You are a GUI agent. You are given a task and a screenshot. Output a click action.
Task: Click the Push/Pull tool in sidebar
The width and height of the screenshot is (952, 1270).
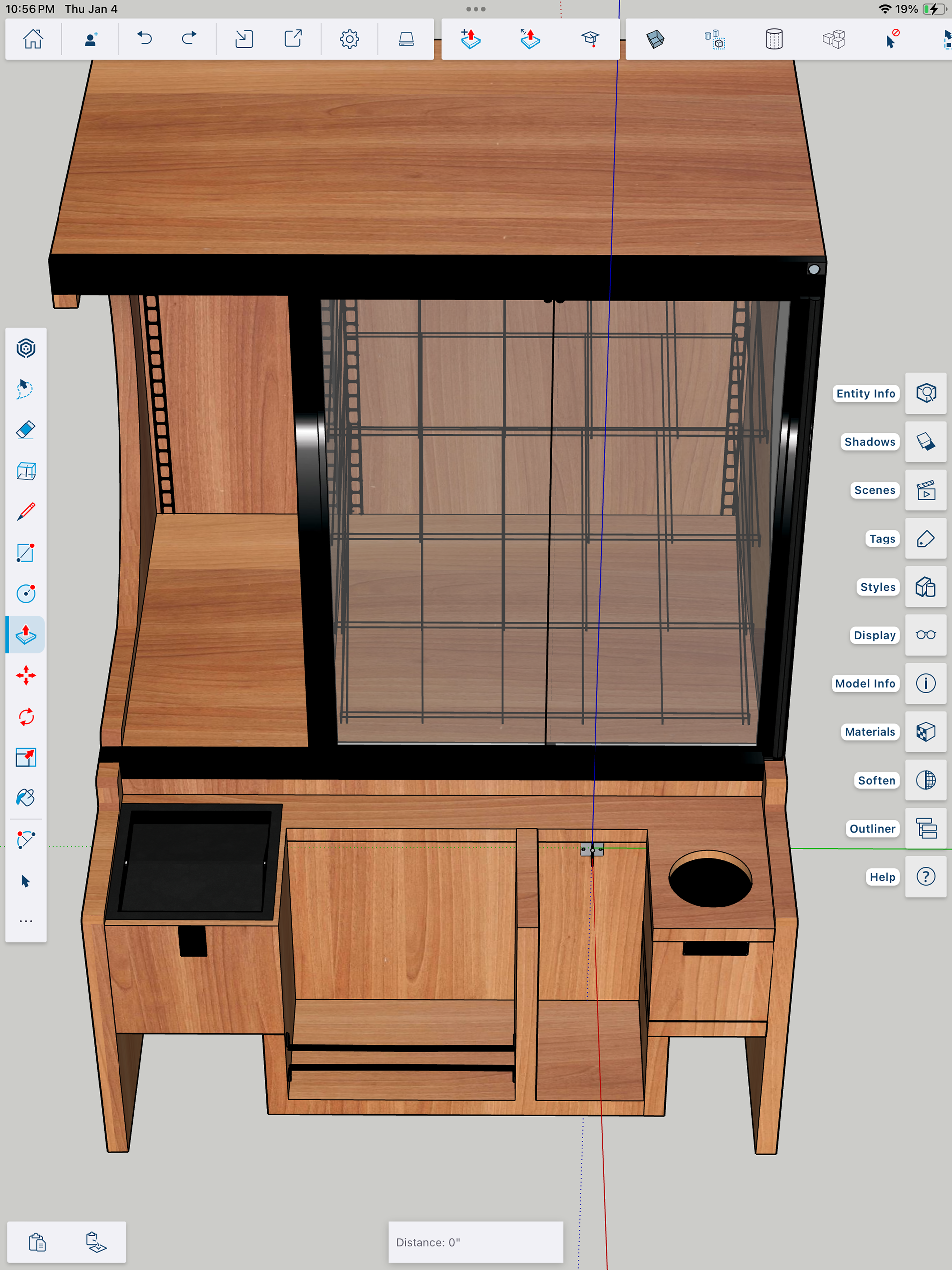[x=26, y=634]
